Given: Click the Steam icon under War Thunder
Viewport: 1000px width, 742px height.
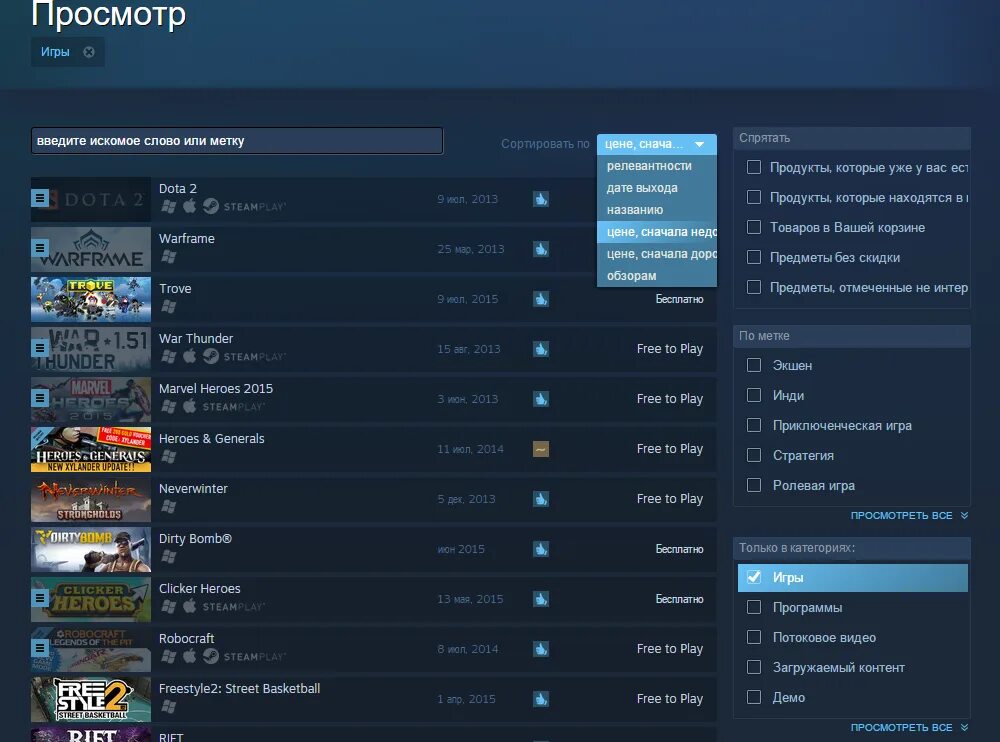Looking at the screenshot, I should point(211,356).
